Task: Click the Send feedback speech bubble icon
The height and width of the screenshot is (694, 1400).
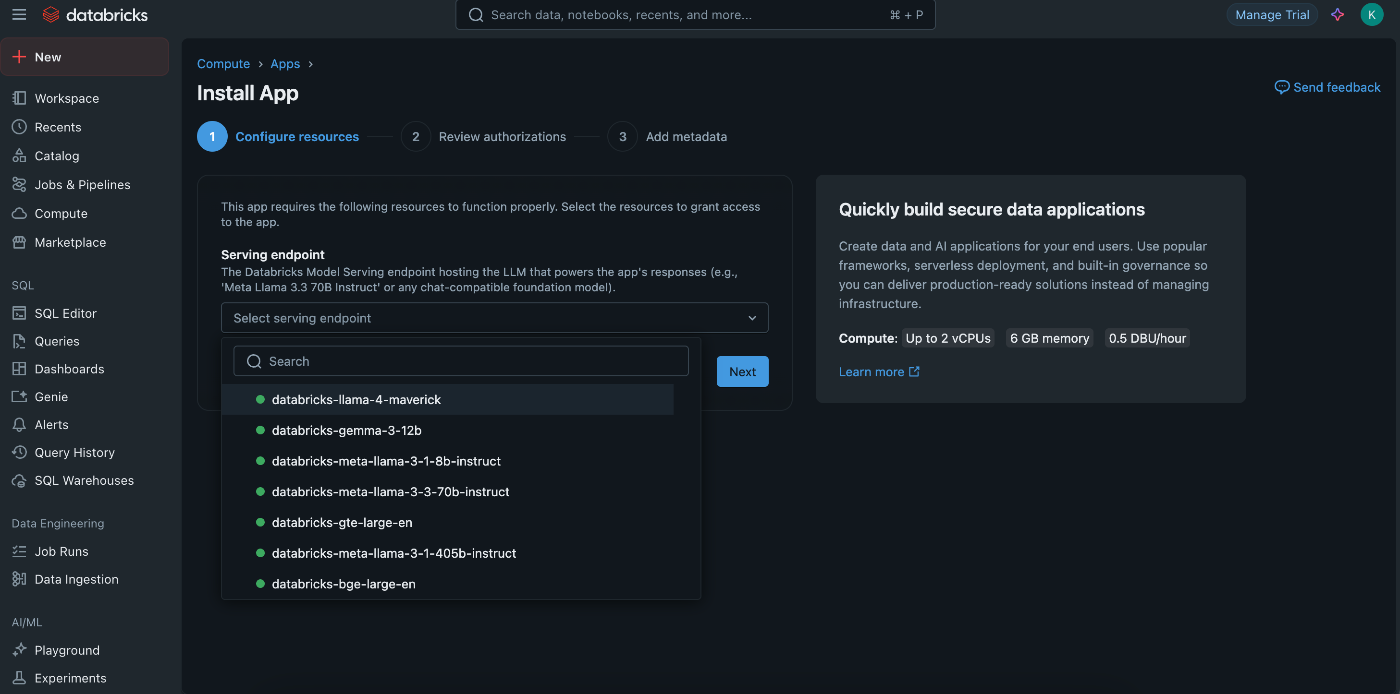Action: (1282, 87)
